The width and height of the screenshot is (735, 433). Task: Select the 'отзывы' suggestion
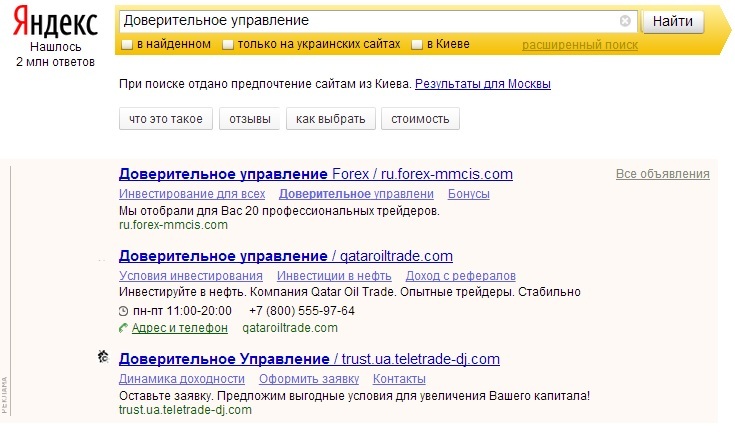tap(250, 119)
